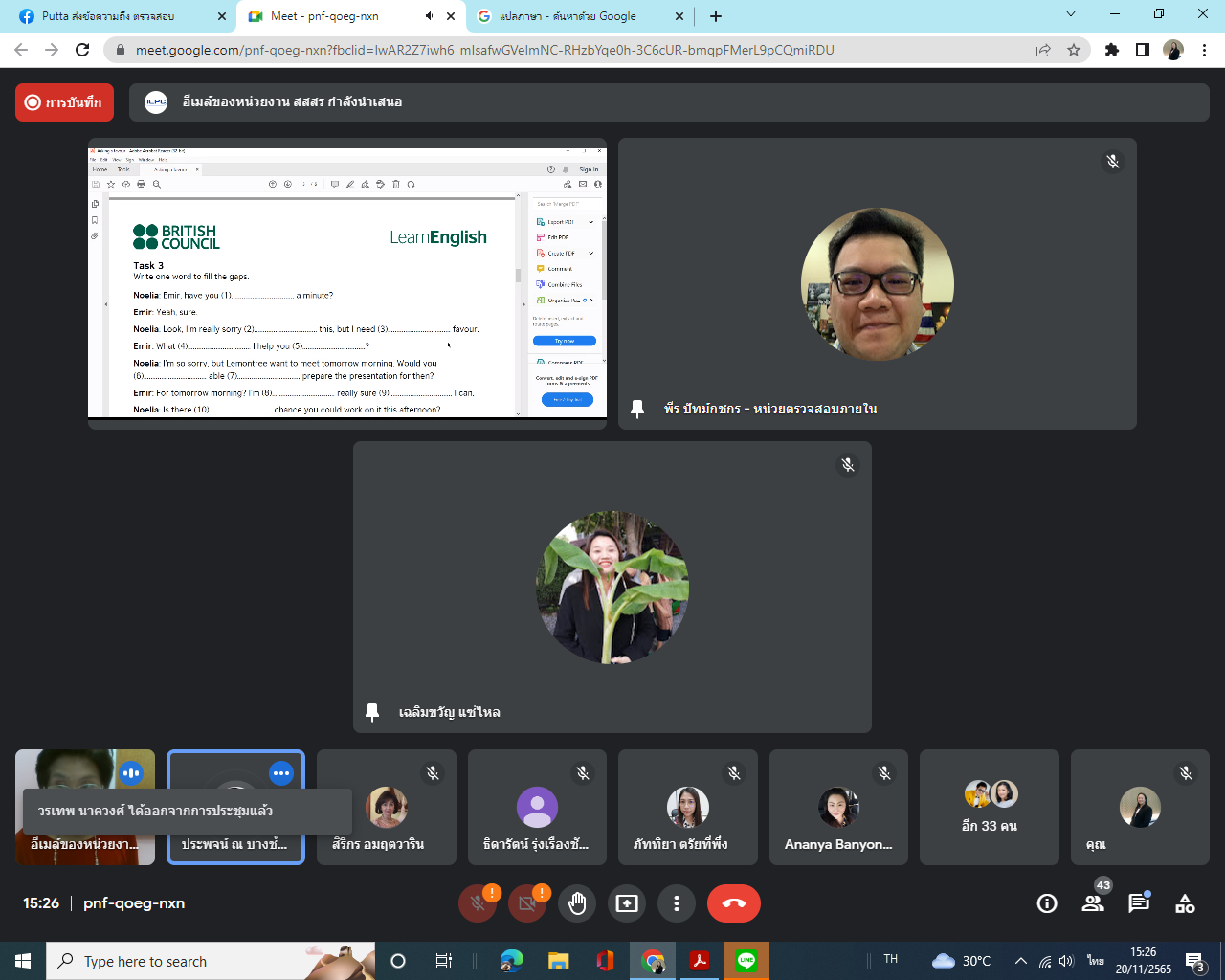1225x980 pixels.
Task: Open more options three-dot menu
Action: [677, 903]
